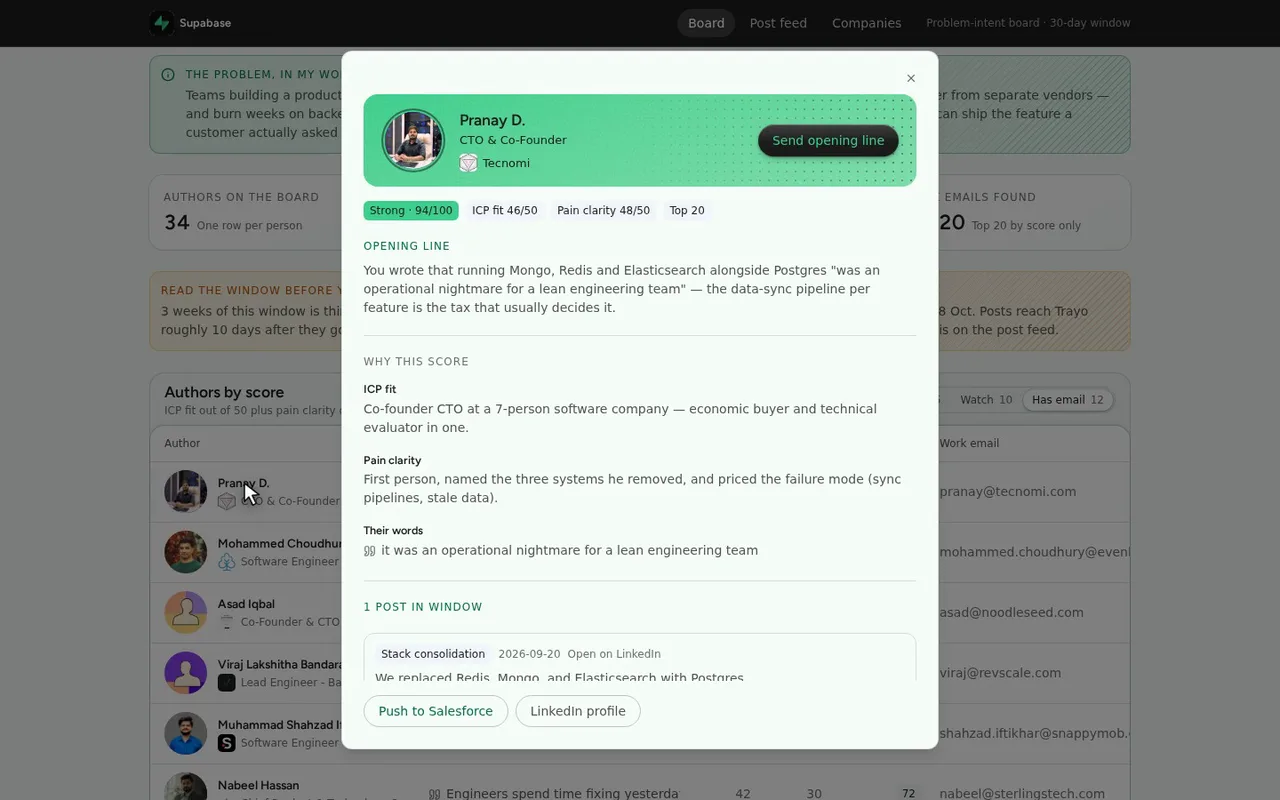Click Asad Iqbal's avatar in the table

click(186, 612)
